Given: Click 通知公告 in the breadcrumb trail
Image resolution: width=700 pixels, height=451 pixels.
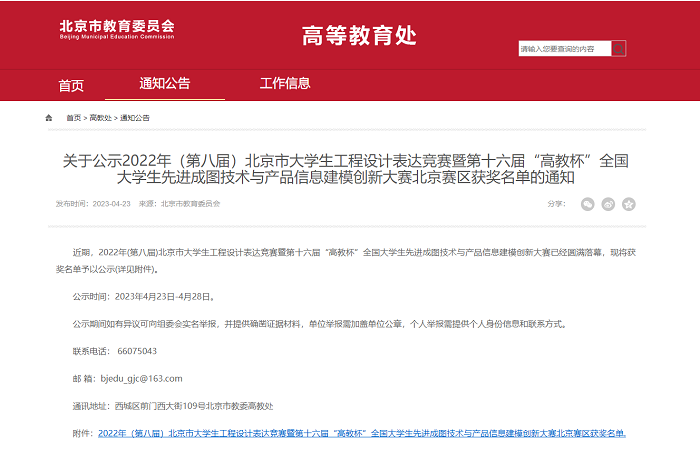Looking at the screenshot, I should click(135, 118).
